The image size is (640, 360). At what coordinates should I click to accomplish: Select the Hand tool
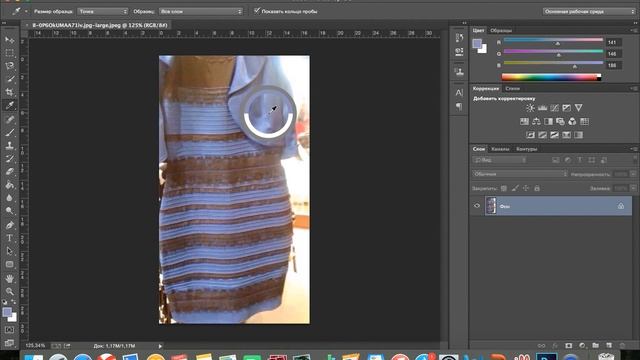pos(9,278)
